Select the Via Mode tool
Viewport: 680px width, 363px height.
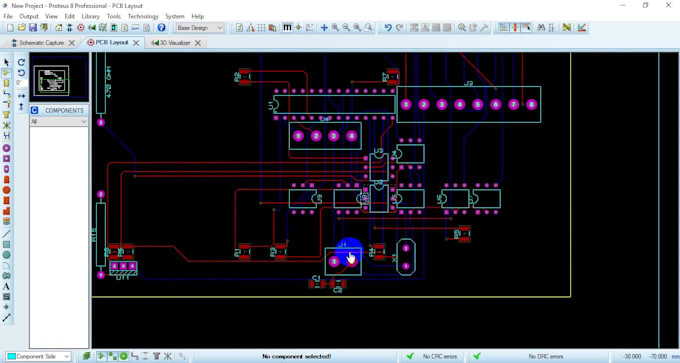coord(7,104)
